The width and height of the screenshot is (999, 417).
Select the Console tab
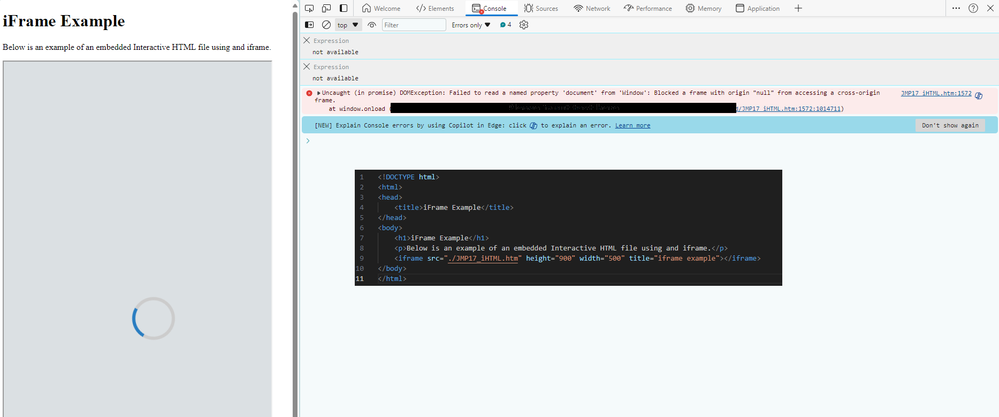[x=490, y=8]
